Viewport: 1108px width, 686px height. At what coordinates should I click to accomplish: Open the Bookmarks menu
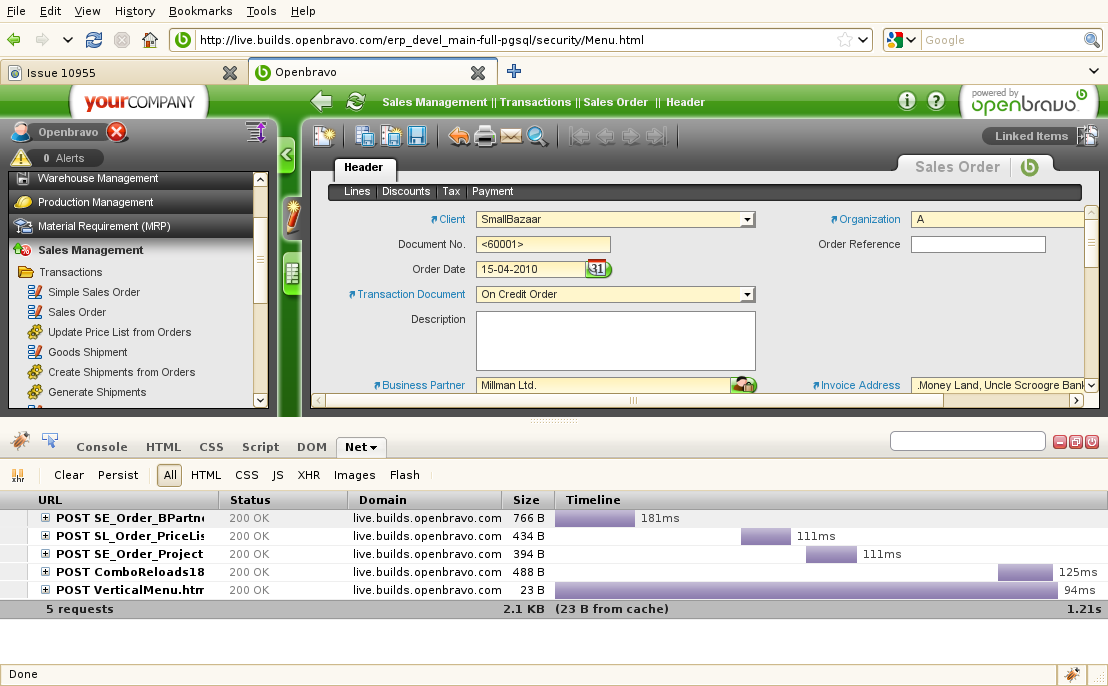coord(200,11)
